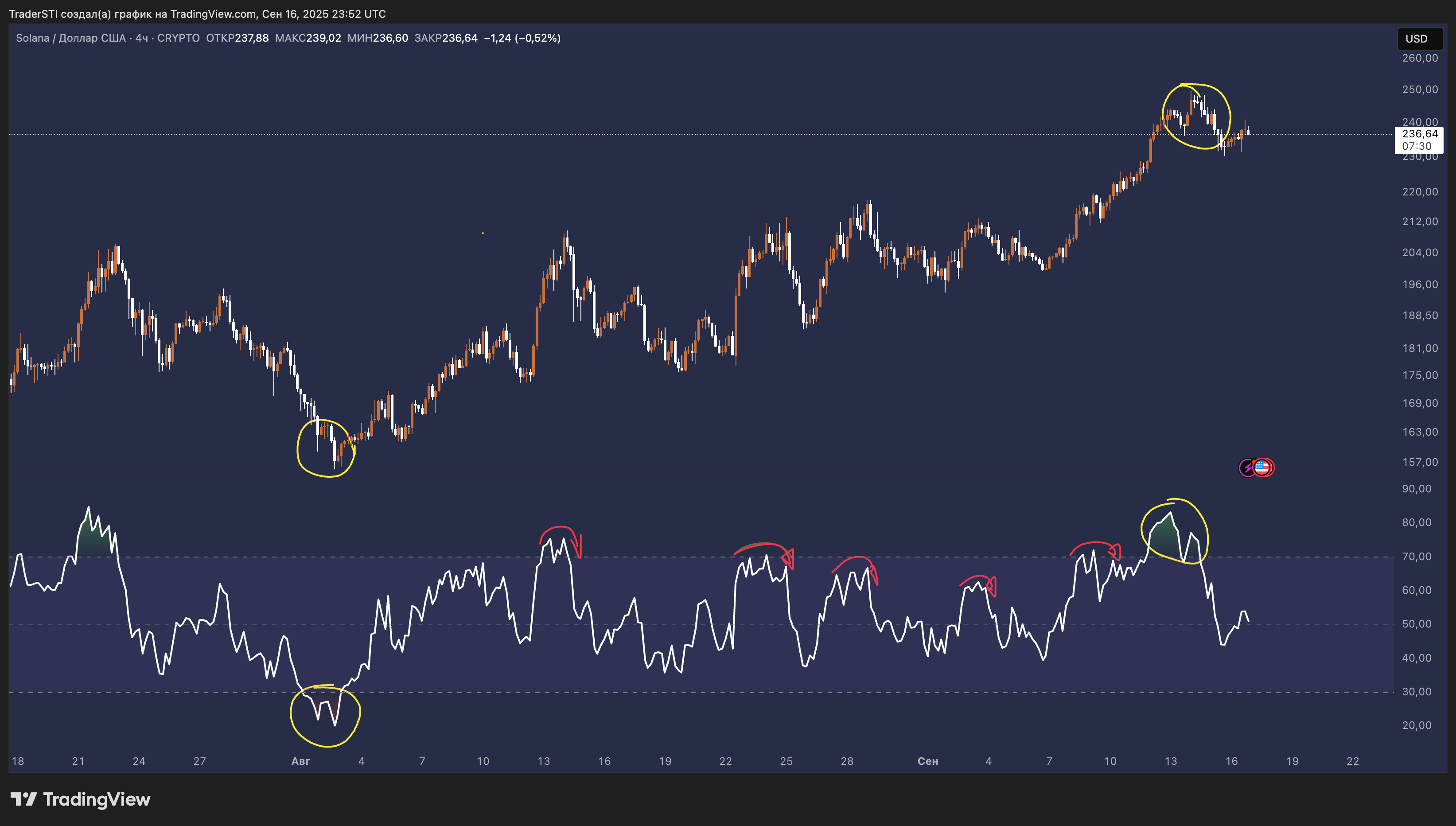Click the current price label 236,64

click(1419, 134)
